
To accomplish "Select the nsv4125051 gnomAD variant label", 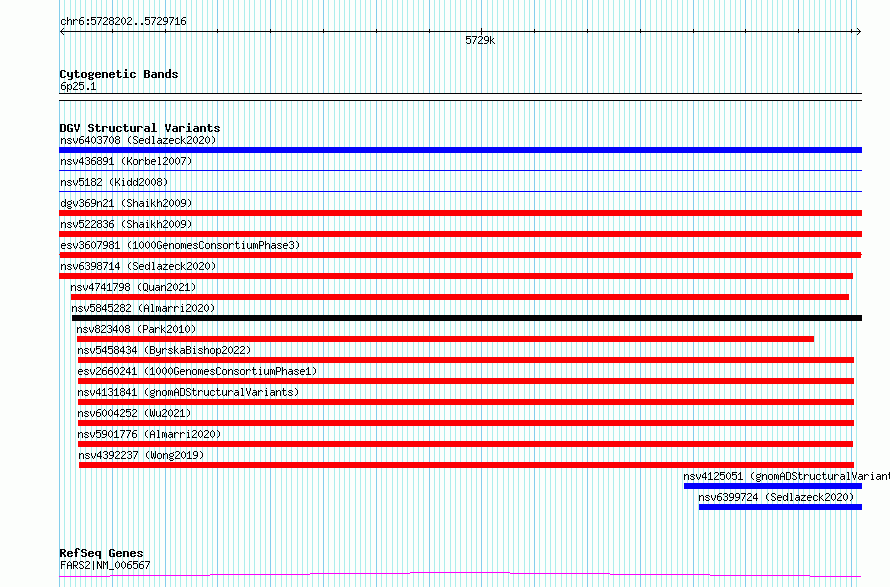I will pyautogui.click(x=787, y=476).
